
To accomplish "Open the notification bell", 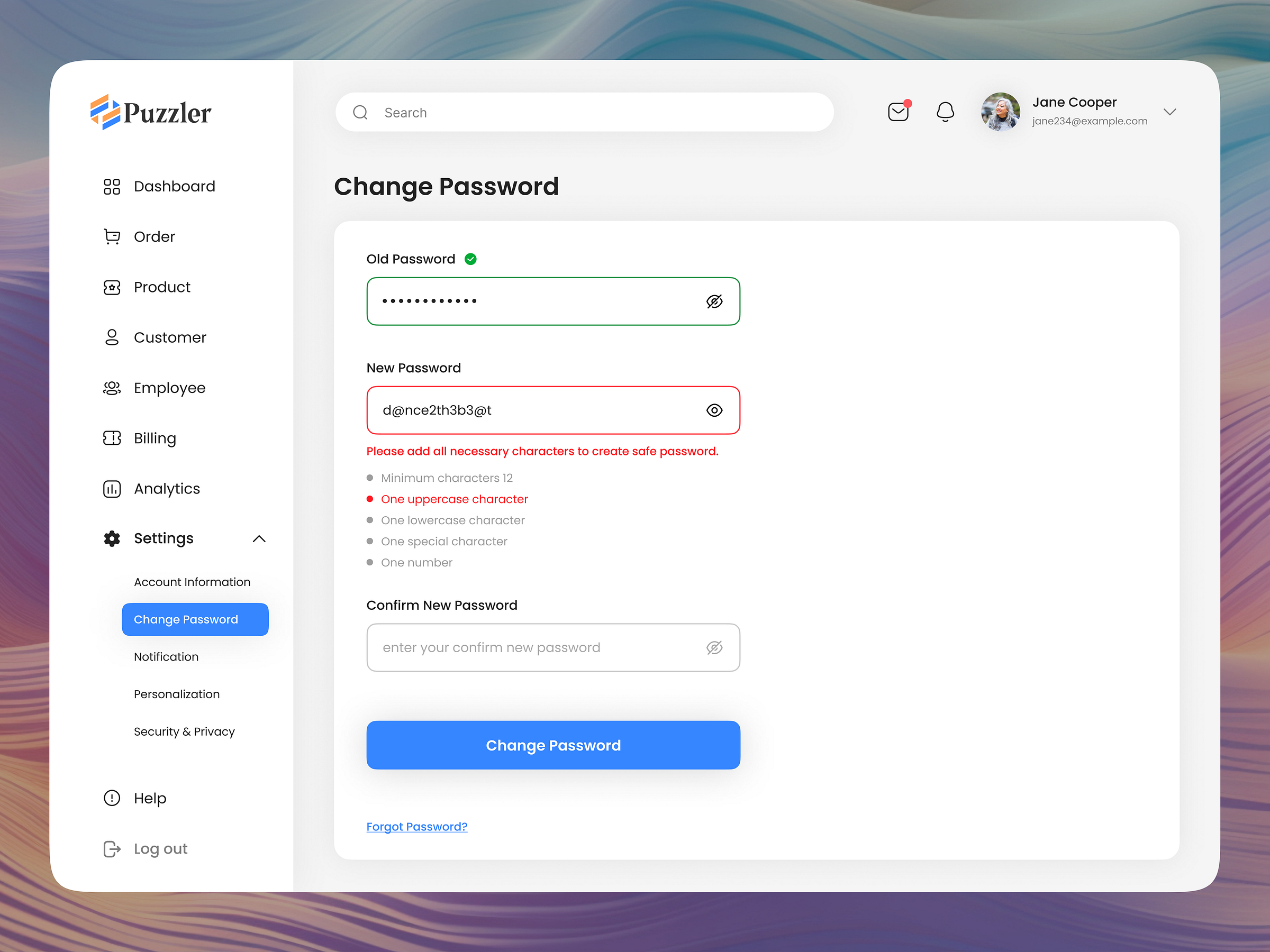I will [x=945, y=112].
